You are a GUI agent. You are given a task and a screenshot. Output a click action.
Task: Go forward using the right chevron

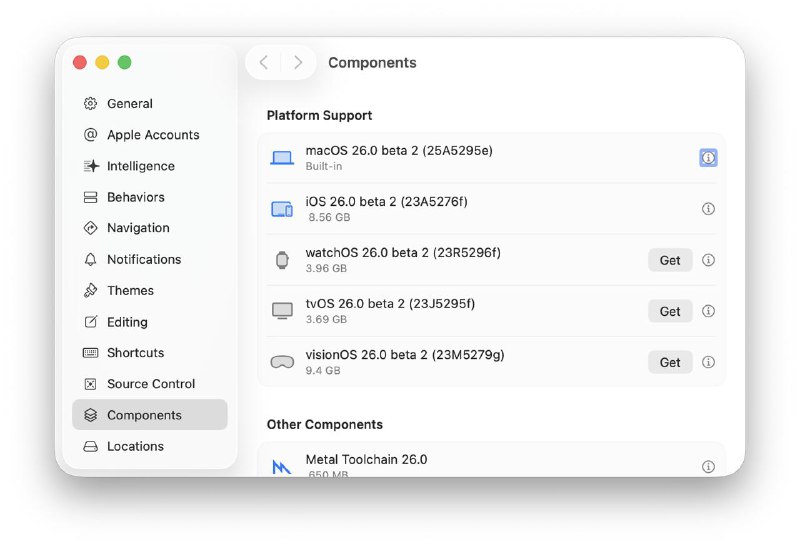(x=297, y=62)
